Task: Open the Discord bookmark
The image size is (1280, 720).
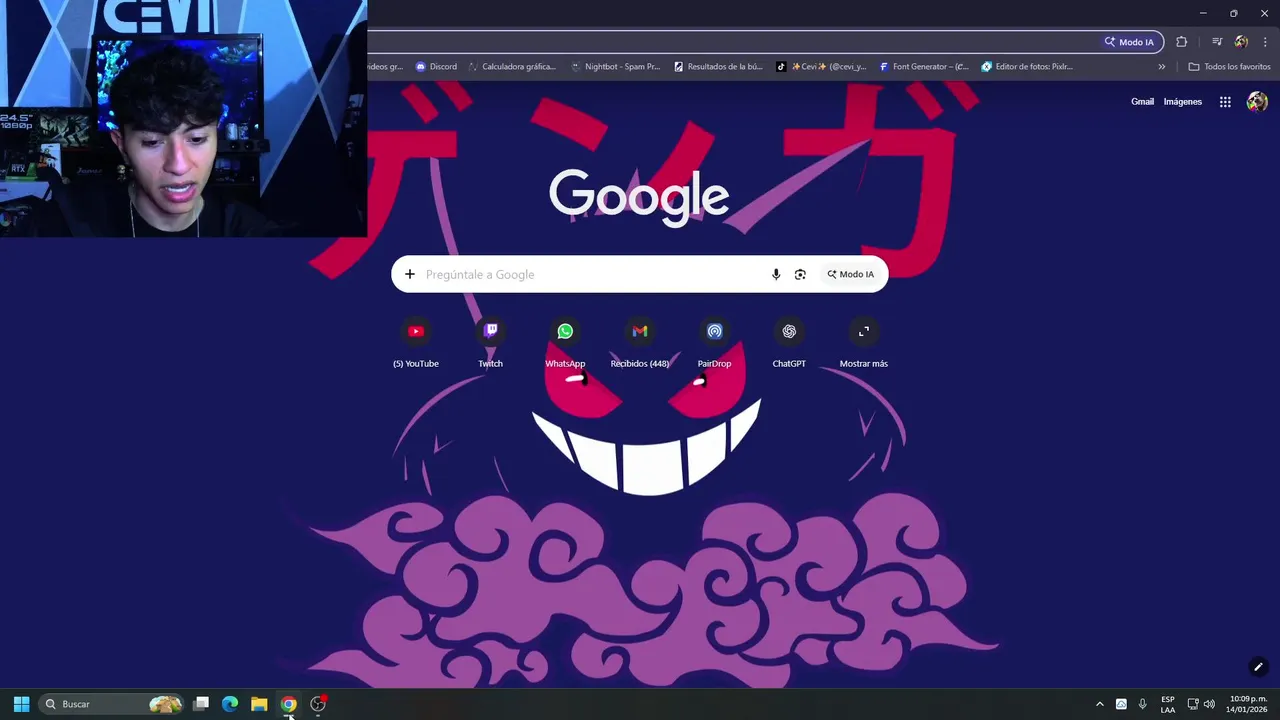Action: pos(436,67)
